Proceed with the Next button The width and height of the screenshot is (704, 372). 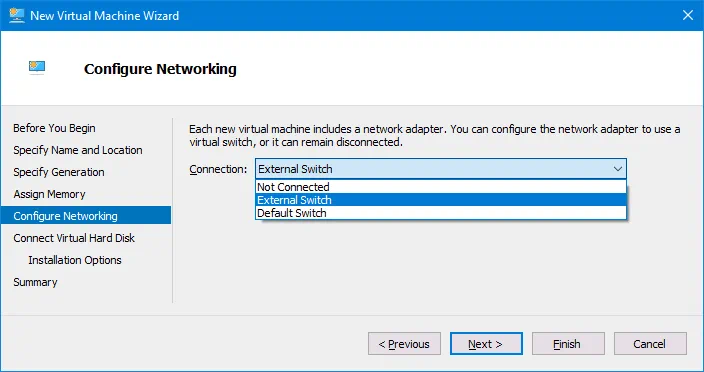(486, 344)
